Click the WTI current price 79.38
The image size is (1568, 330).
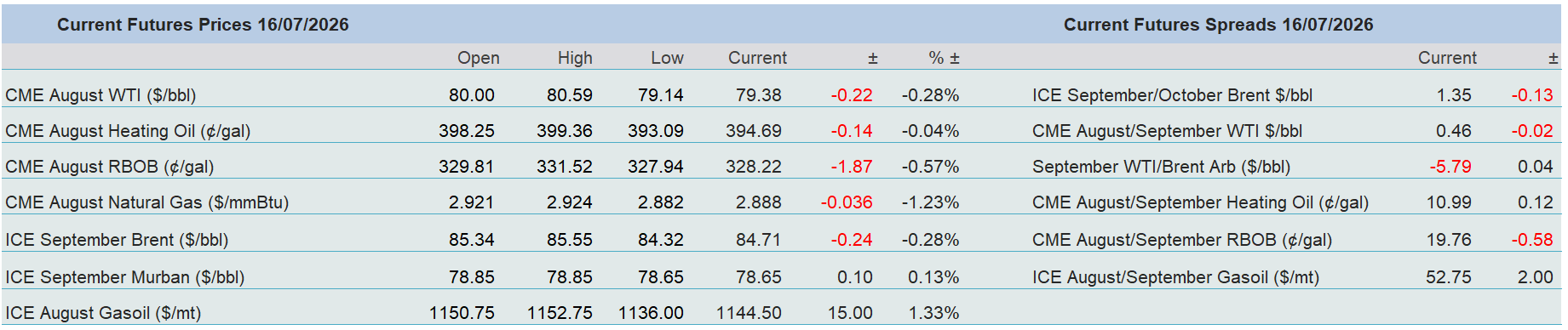pyautogui.click(x=759, y=95)
